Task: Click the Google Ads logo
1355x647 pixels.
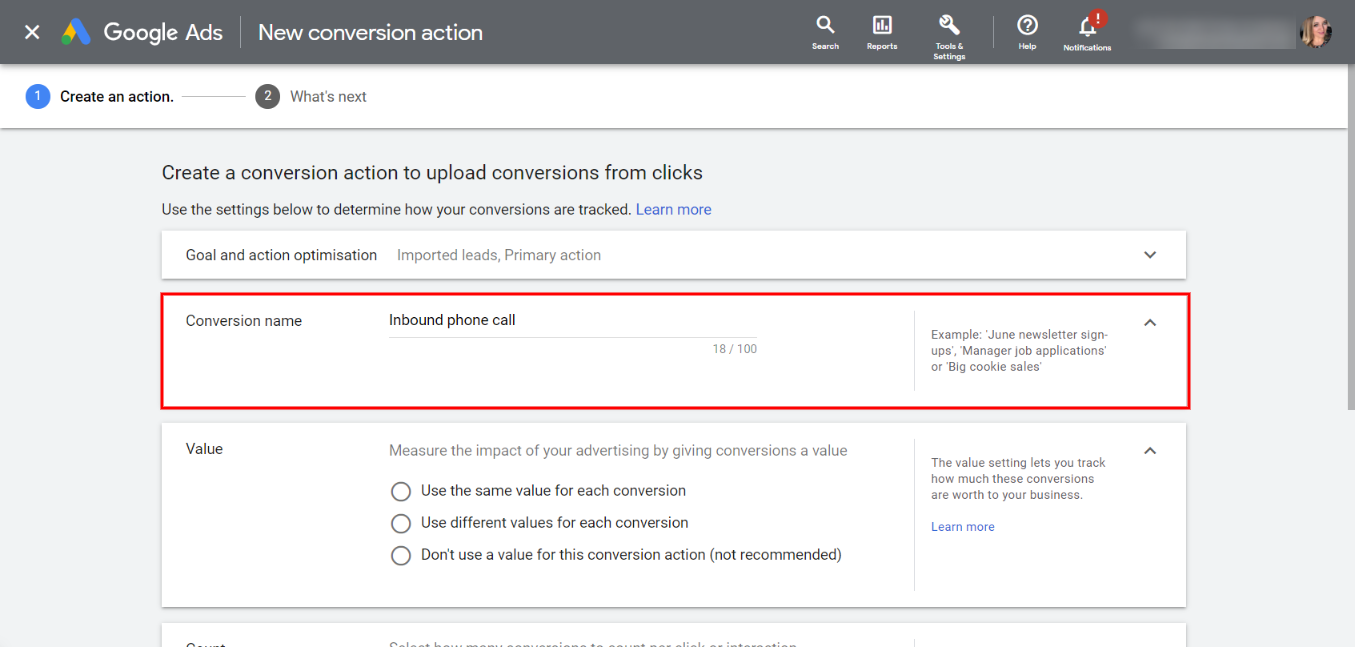Action: [x=141, y=31]
